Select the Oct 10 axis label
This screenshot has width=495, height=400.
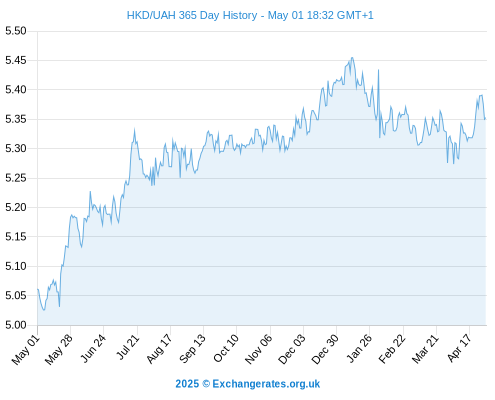tap(226, 348)
